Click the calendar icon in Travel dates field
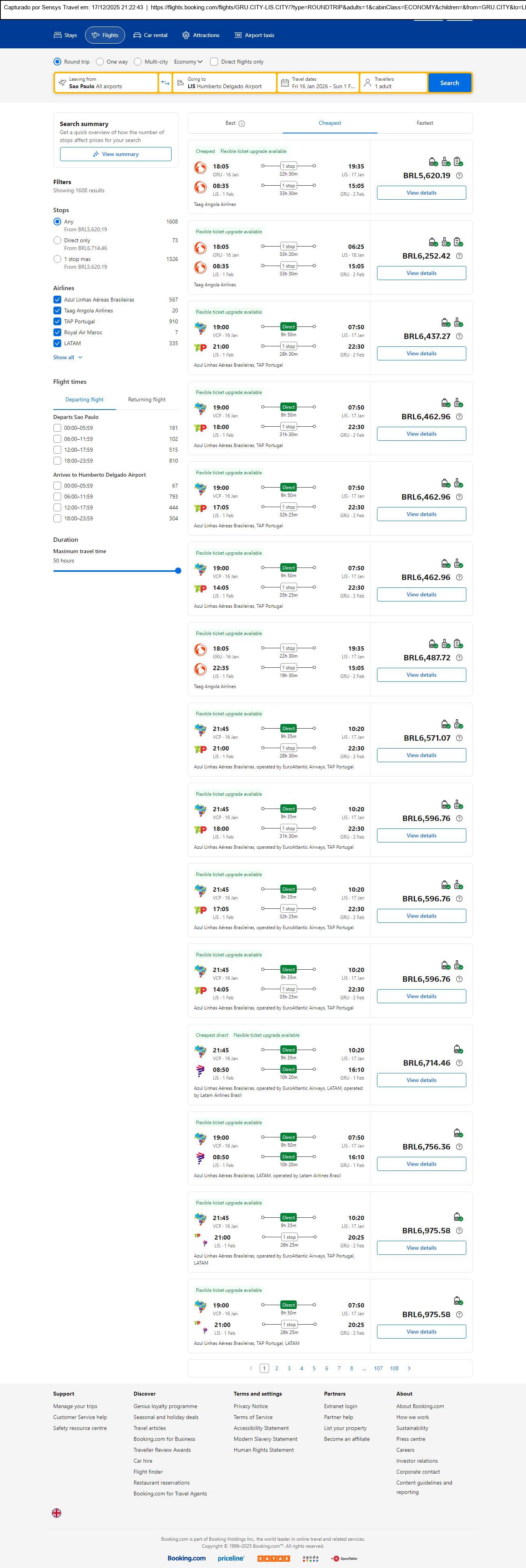 click(284, 83)
